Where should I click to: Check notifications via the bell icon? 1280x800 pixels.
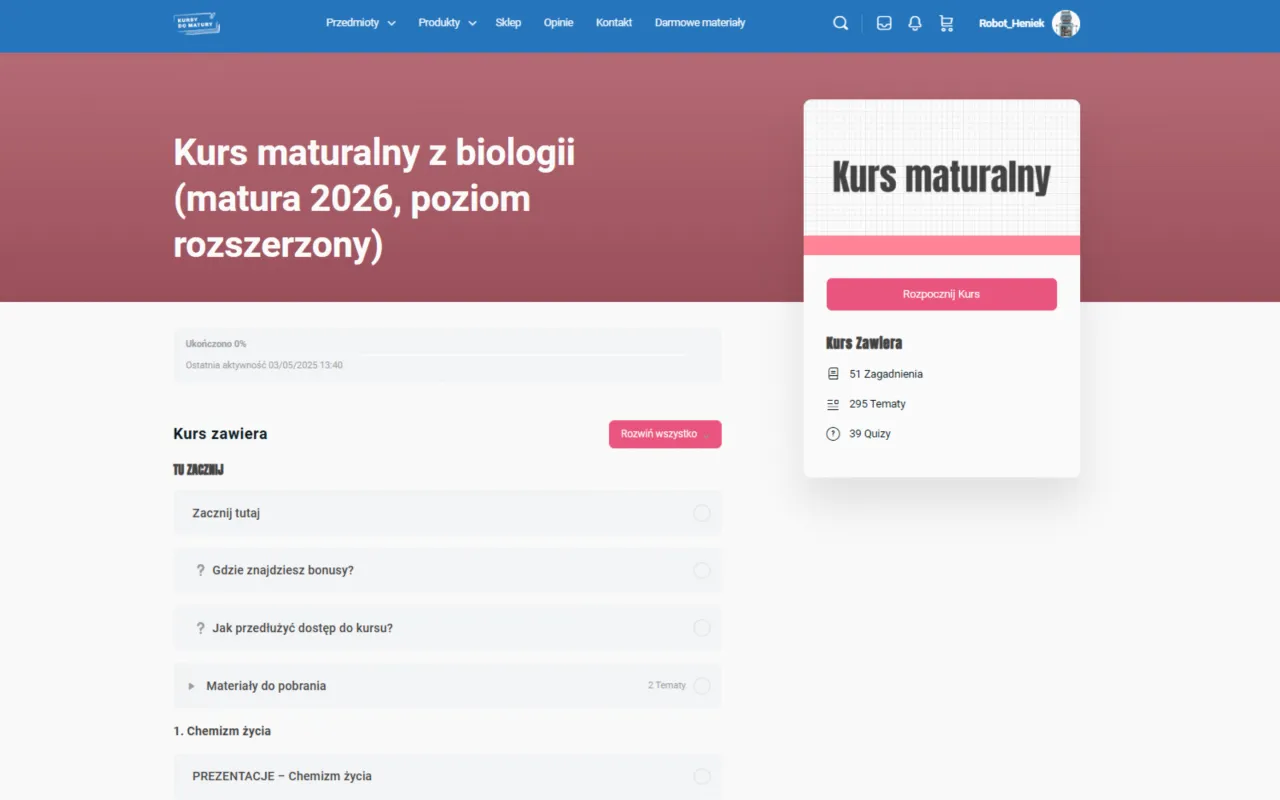click(914, 22)
